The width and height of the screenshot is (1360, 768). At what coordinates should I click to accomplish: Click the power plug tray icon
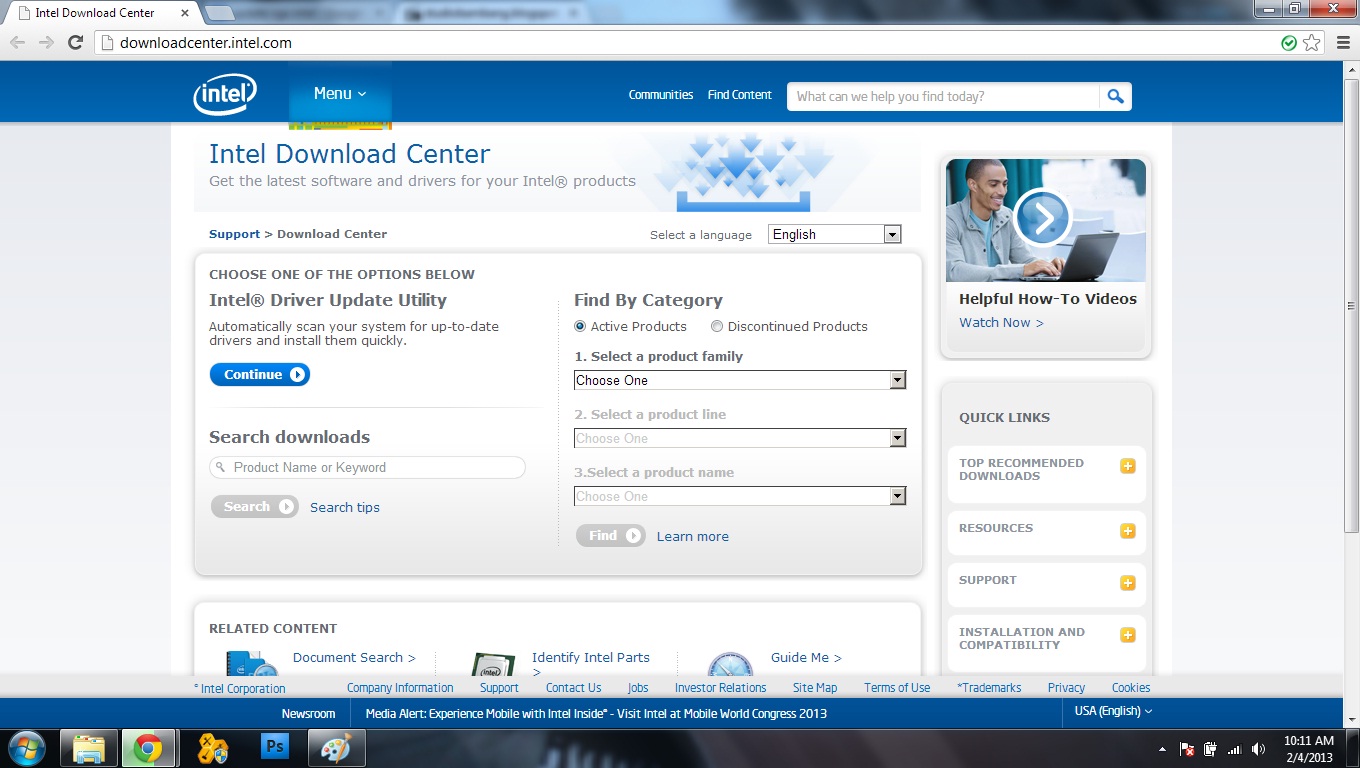click(1211, 749)
